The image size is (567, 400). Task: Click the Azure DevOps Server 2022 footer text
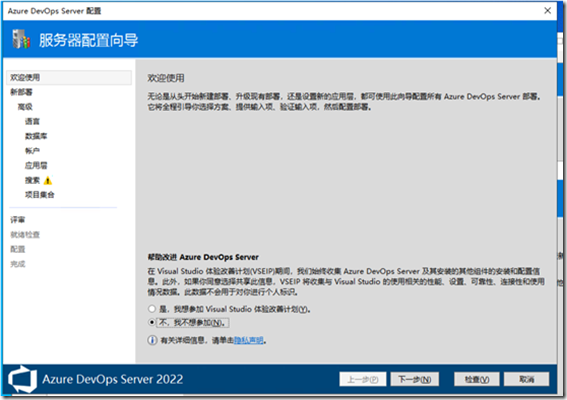[112, 379]
